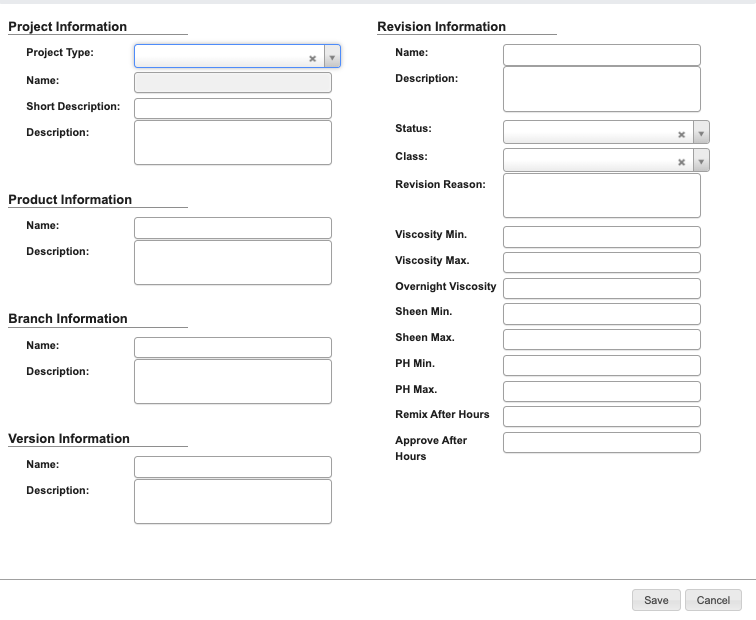Click the Project Type: label
756x620 pixels.
pos(60,53)
